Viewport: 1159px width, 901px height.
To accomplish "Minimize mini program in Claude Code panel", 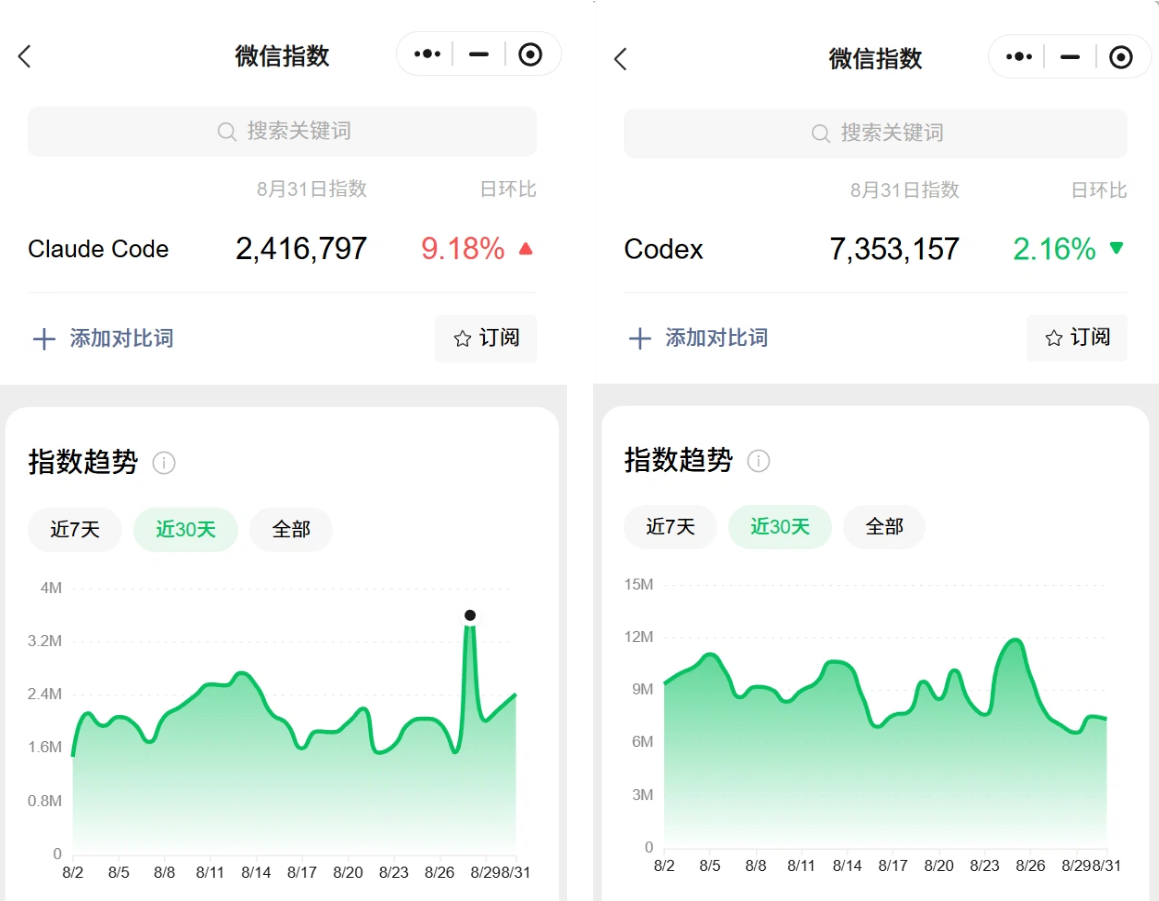I will [479, 54].
